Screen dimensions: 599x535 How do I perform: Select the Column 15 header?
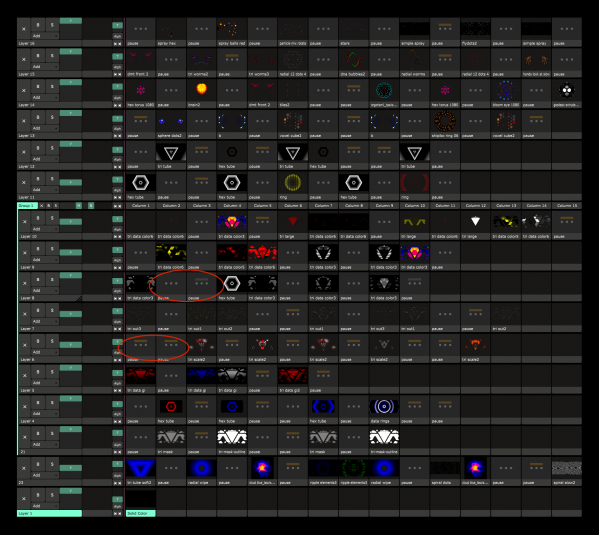(567, 206)
